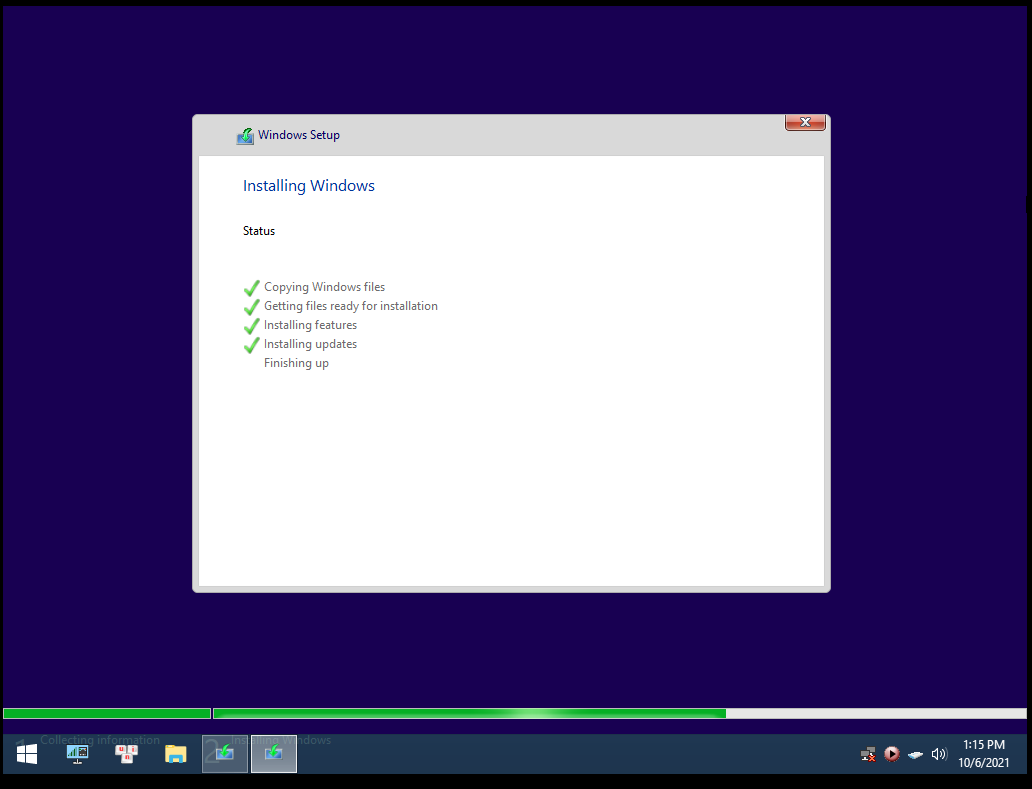Switch to the highlighted Windows Setup taskbar button
This screenshot has height=789, width=1032.
tap(274, 753)
